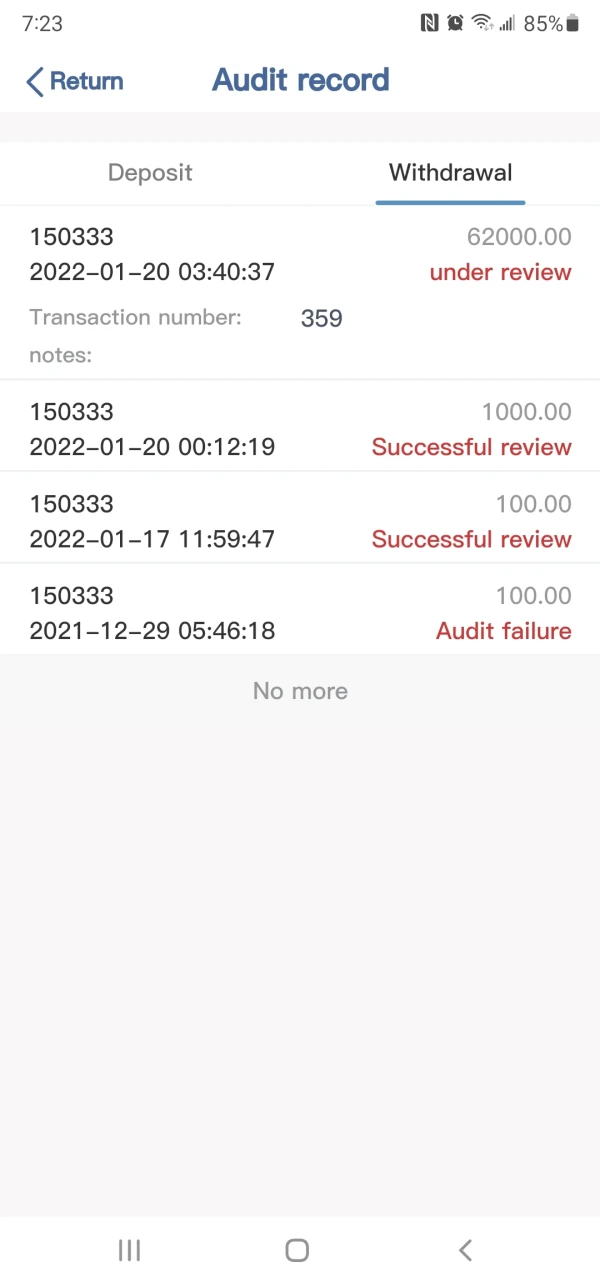Image resolution: width=600 pixels, height=1287 pixels.
Task: Tap the Wi-Fi signal status icon
Action: coord(482,23)
